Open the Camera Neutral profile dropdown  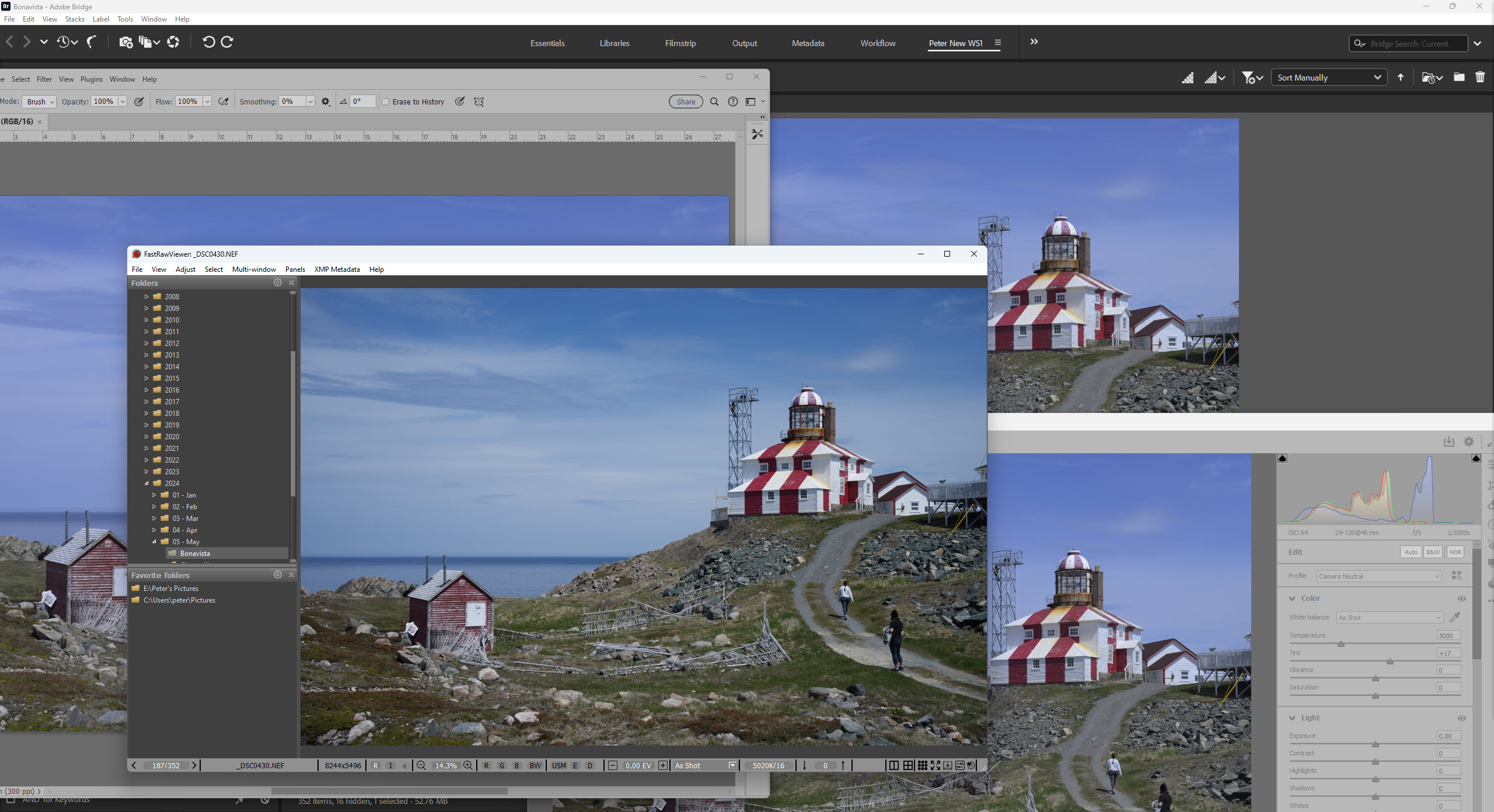1379,576
